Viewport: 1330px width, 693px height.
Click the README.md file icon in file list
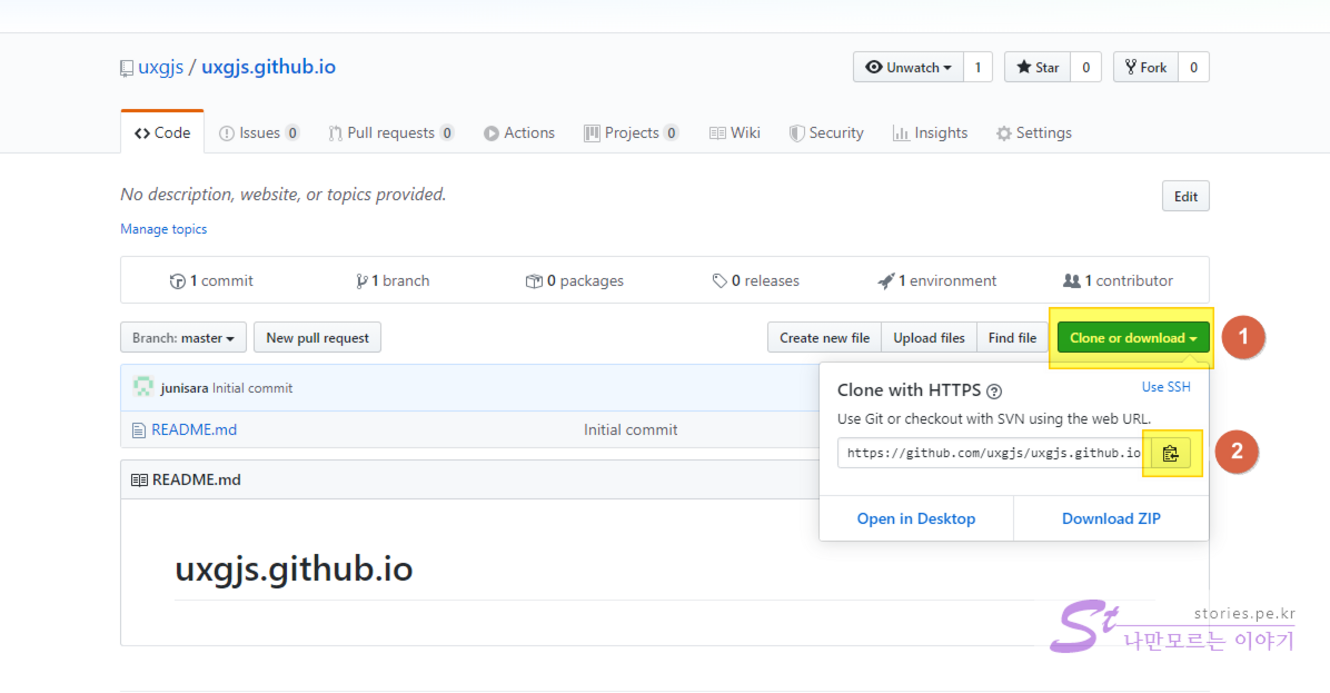coord(139,430)
